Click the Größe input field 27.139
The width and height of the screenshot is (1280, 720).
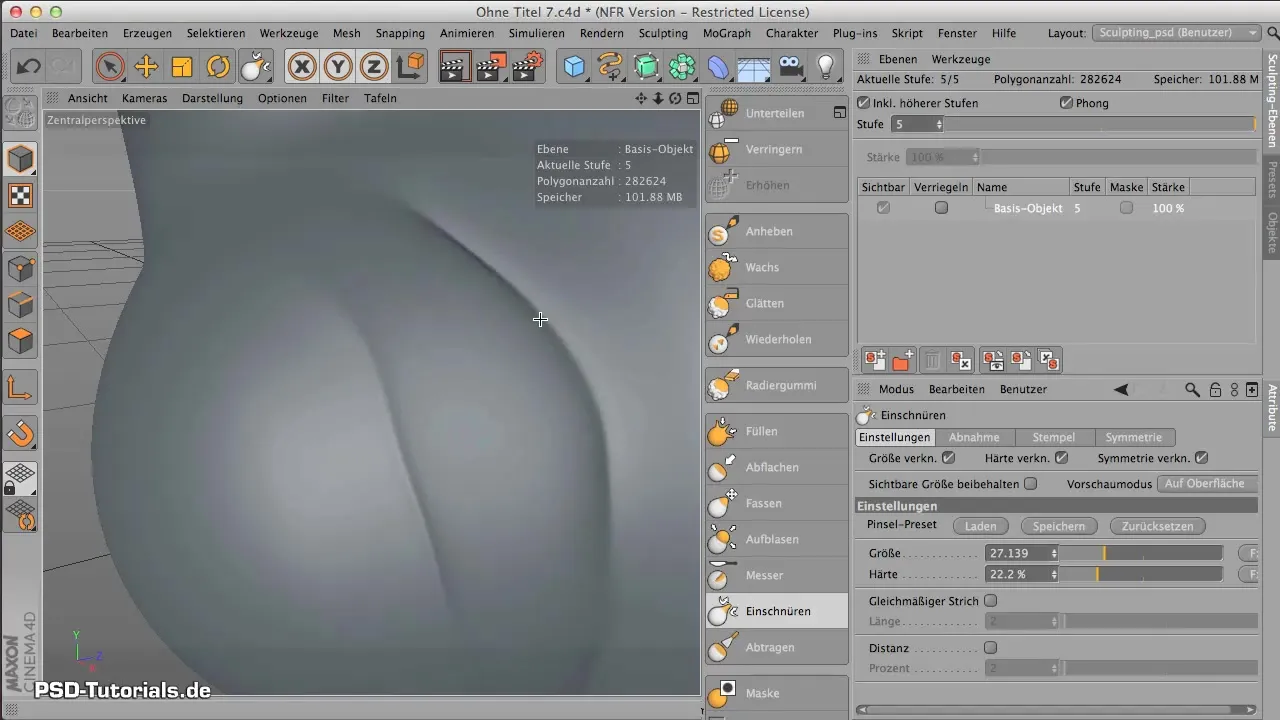1017,553
